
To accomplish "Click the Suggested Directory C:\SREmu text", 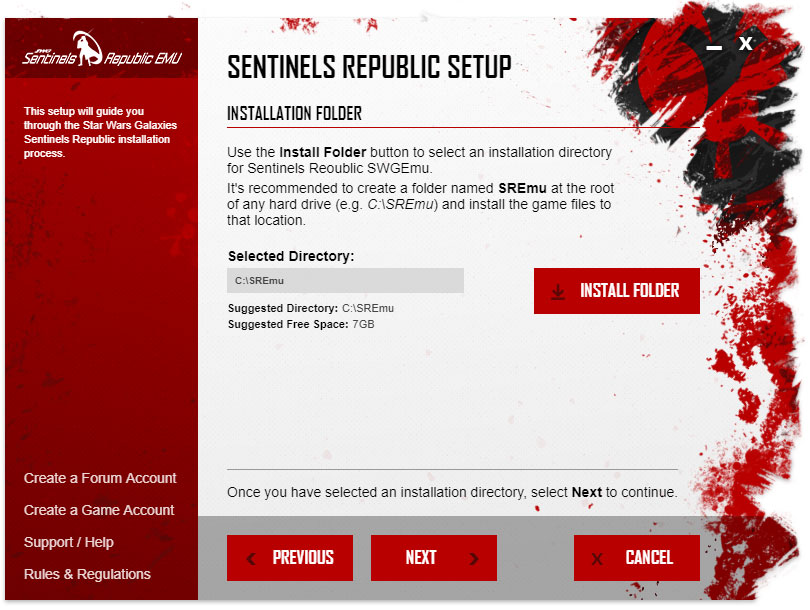I will pos(311,309).
